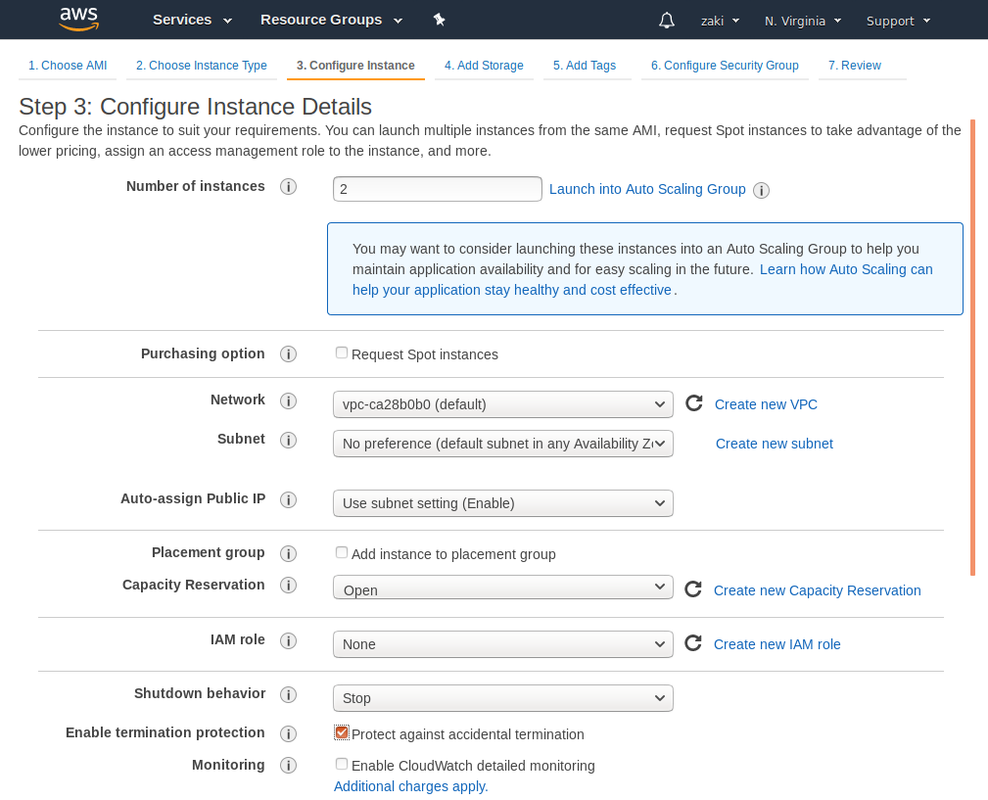Refresh the IAM role list
Viewport: 988px width, 800px height.
tap(693, 643)
